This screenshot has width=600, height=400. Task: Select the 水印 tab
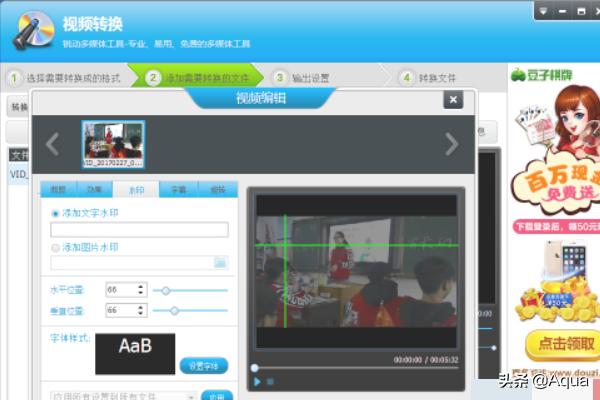tap(136, 190)
